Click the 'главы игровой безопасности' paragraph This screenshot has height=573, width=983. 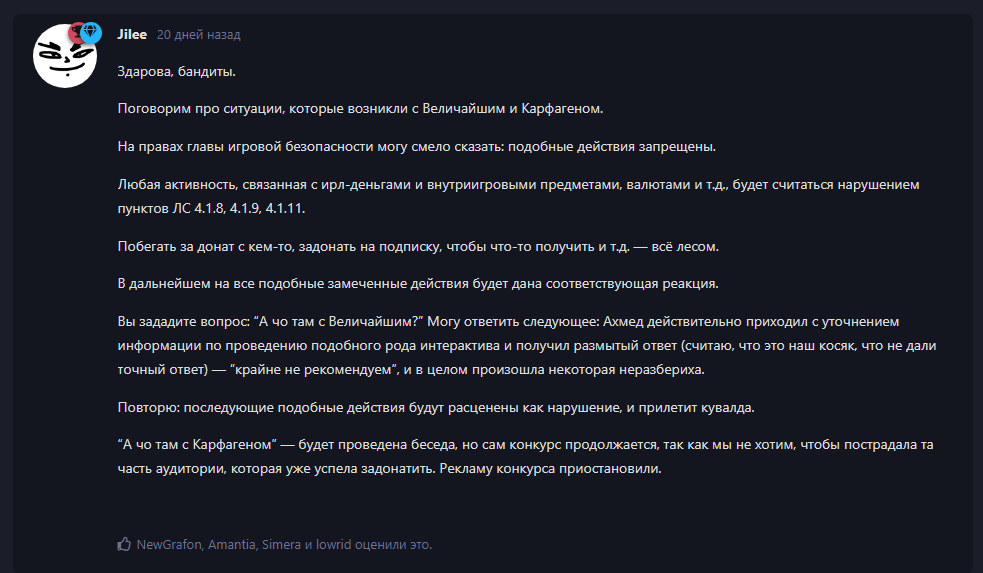click(x=417, y=147)
